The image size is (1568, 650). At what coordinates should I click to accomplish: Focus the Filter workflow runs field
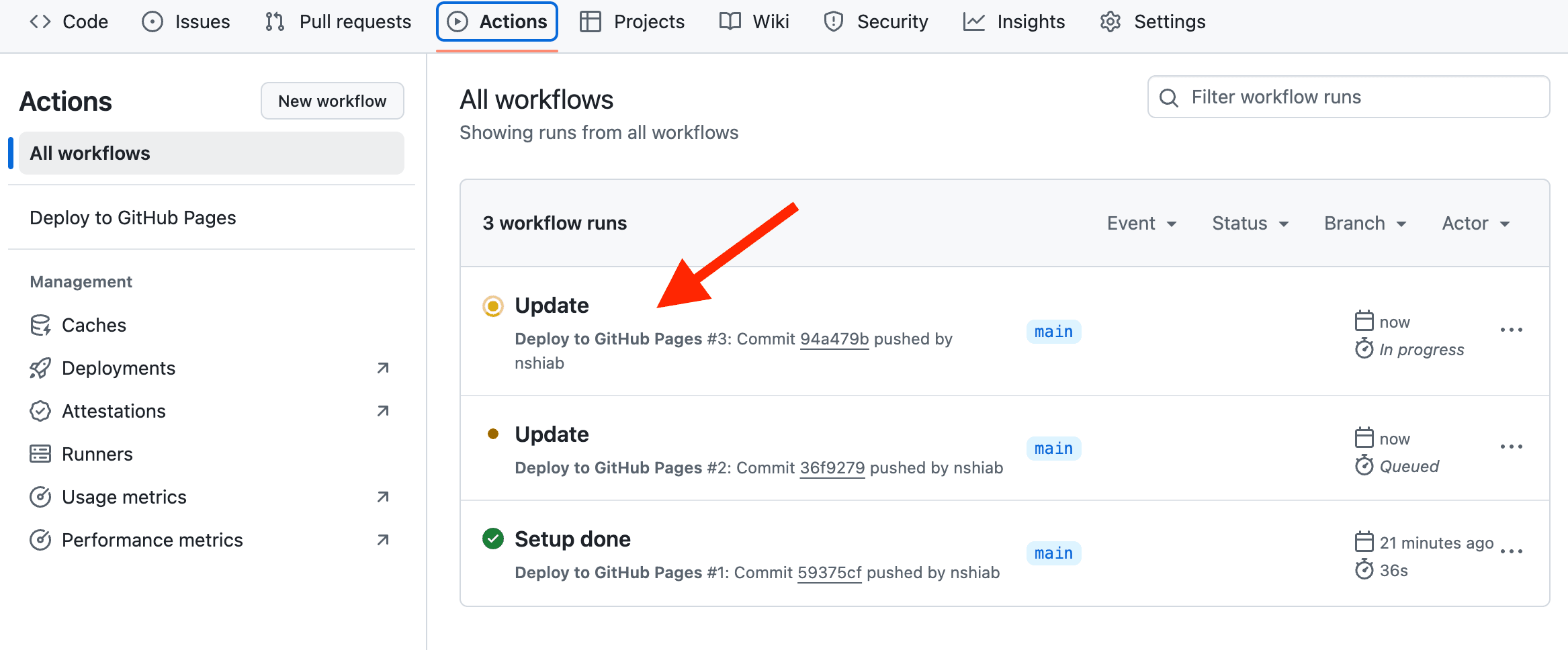click(x=1349, y=97)
